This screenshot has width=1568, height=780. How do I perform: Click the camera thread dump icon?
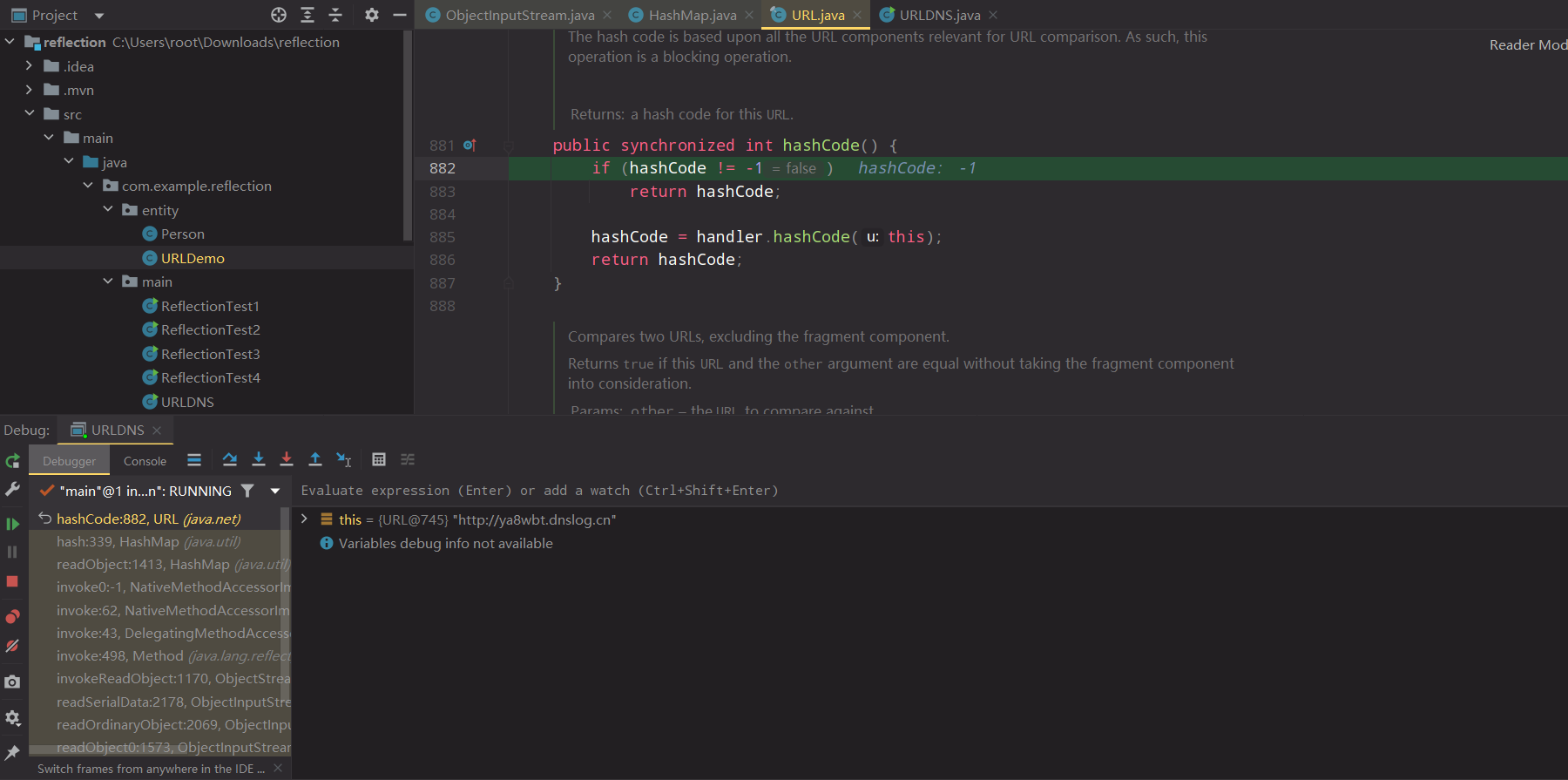[x=12, y=682]
